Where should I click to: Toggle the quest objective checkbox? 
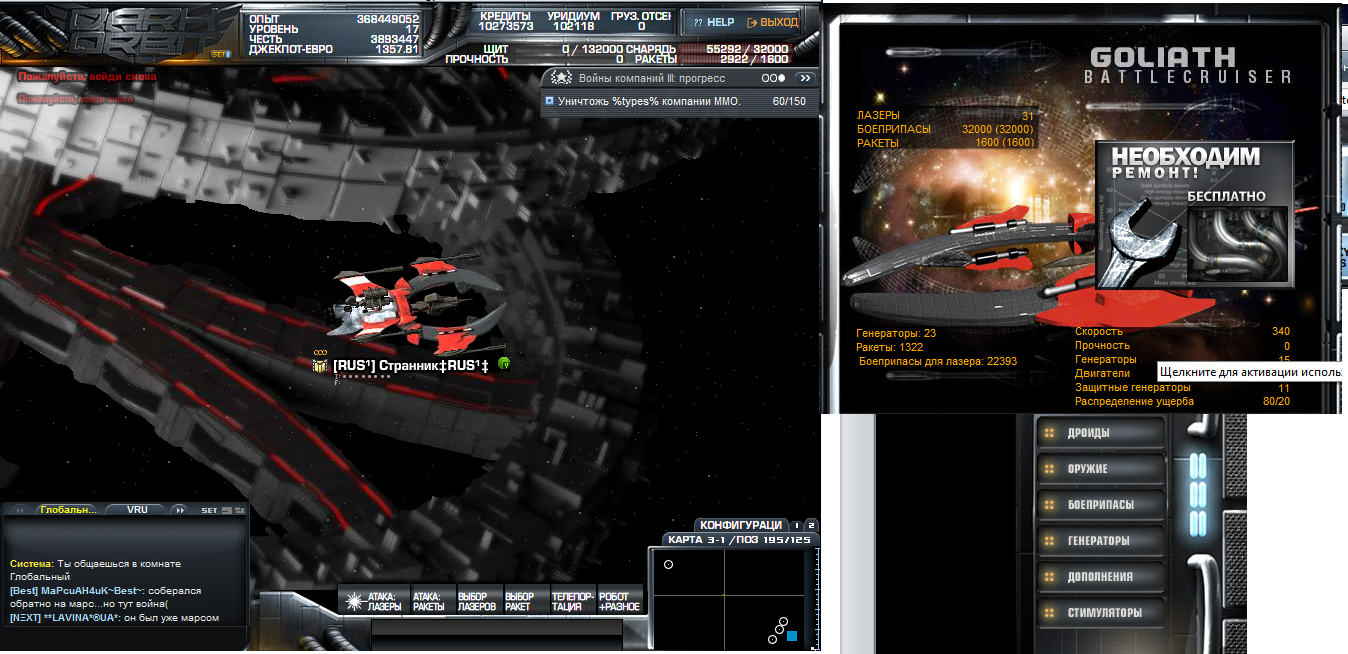[x=549, y=101]
